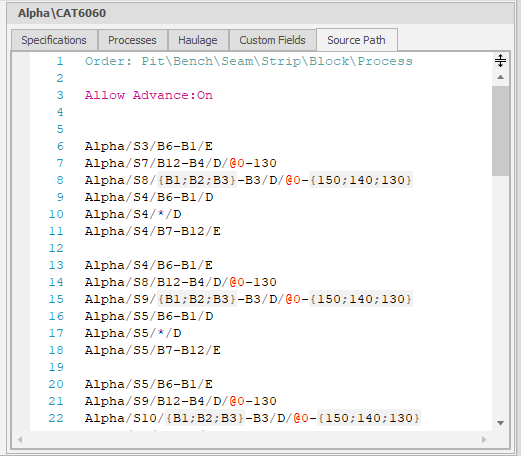
Task: Click line 'Alpha/S4/B6-B1/D'
Action: (x=149, y=197)
